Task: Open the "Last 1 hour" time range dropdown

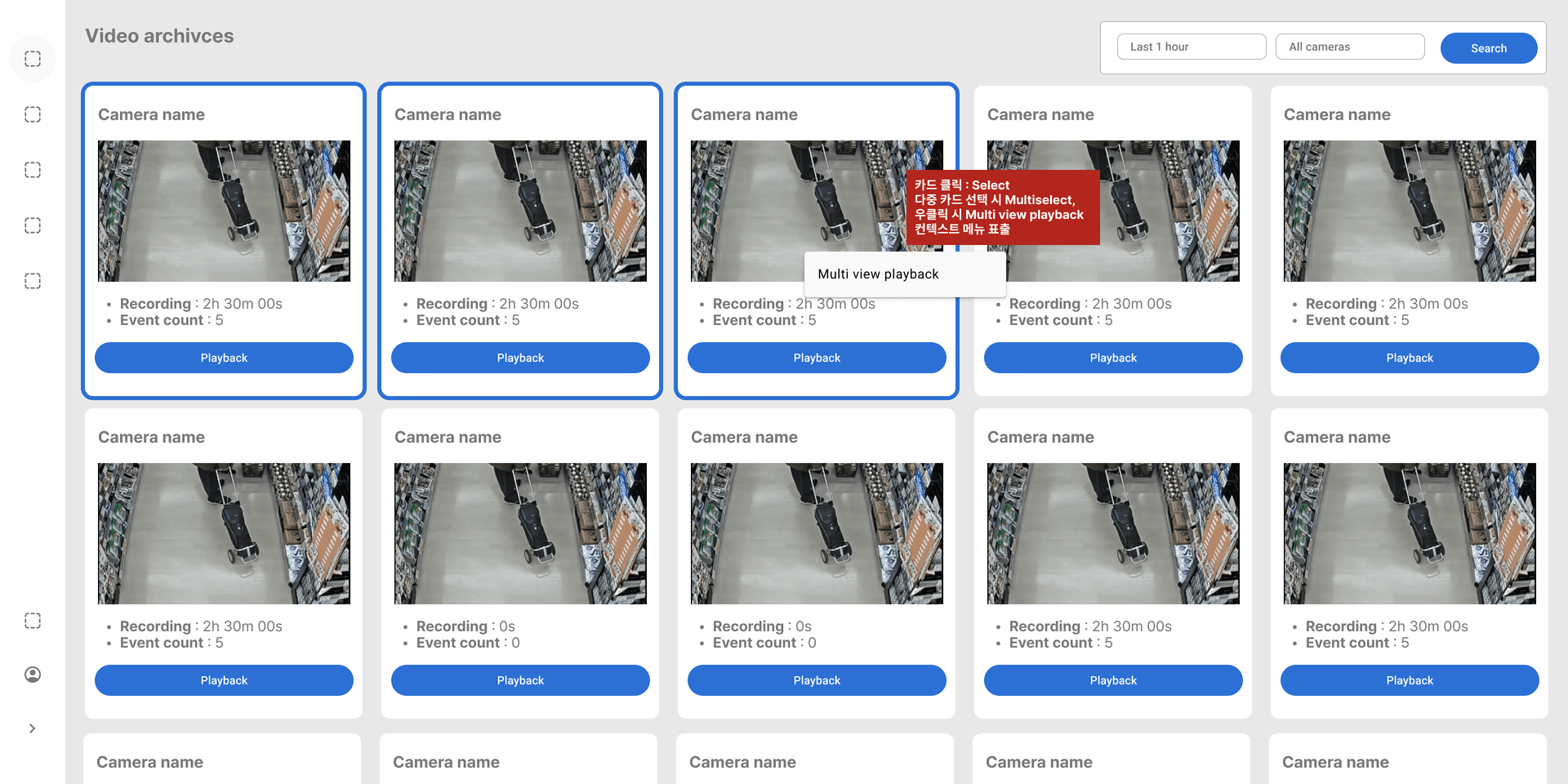Action: pyautogui.click(x=1191, y=47)
